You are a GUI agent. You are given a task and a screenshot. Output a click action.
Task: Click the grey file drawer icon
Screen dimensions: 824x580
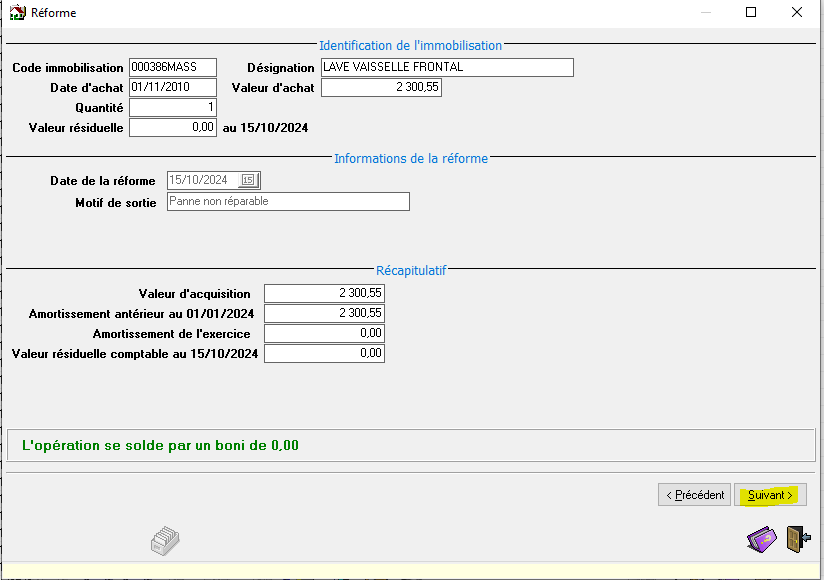tap(165, 541)
